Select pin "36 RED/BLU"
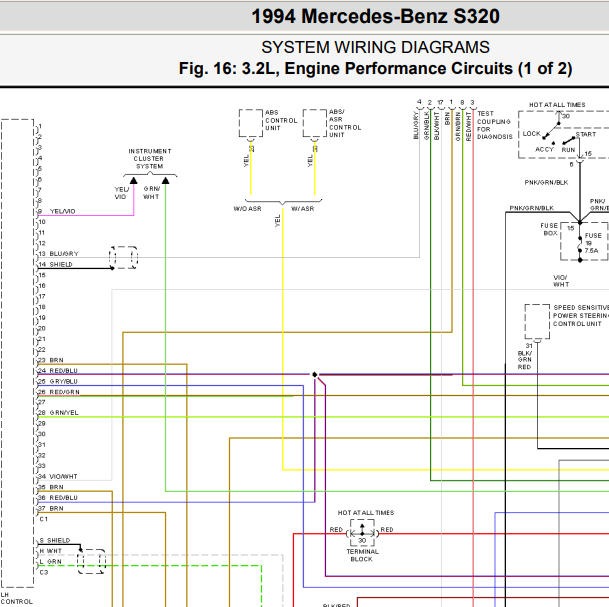The width and height of the screenshot is (609, 607). click(57, 498)
